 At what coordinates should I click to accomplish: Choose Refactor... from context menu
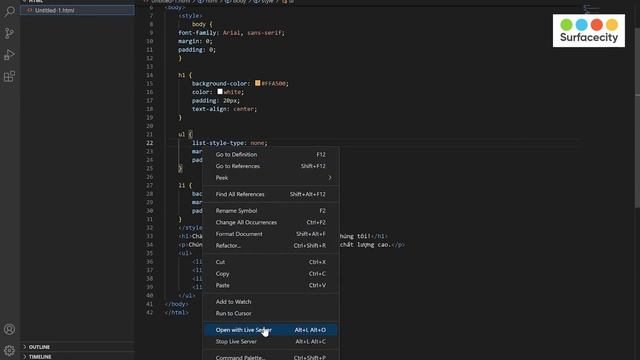(x=271, y=245)
